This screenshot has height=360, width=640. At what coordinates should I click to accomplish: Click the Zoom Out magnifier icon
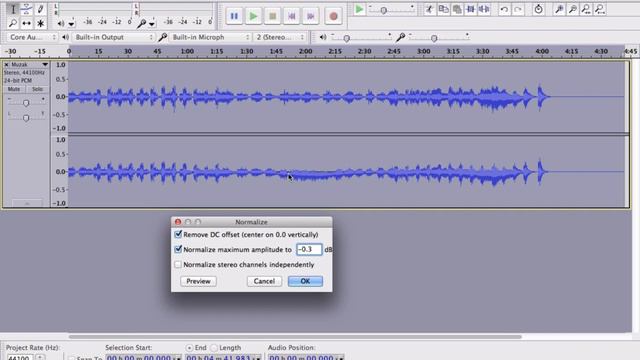pyautogui.click(x=573, y=9)
